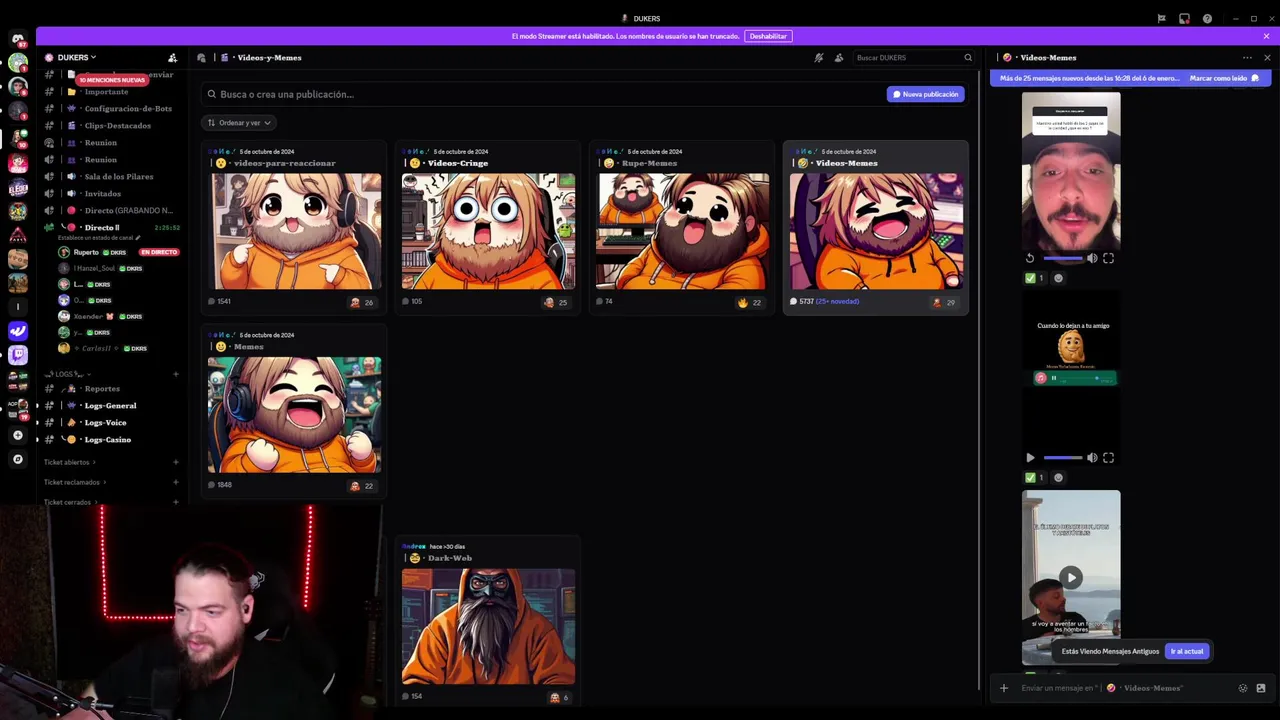
Task: Open help question mark icon in title bar
Action: (x=1207, y=18)
